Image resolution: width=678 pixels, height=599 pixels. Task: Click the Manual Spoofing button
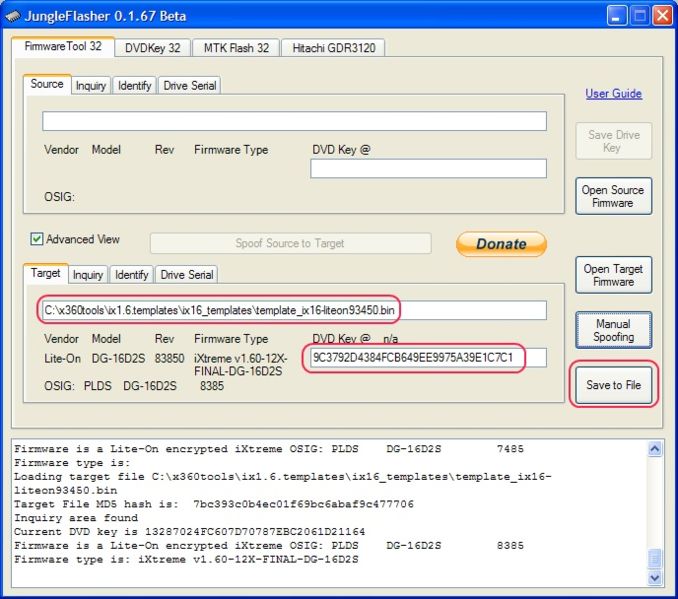[613, 330]
